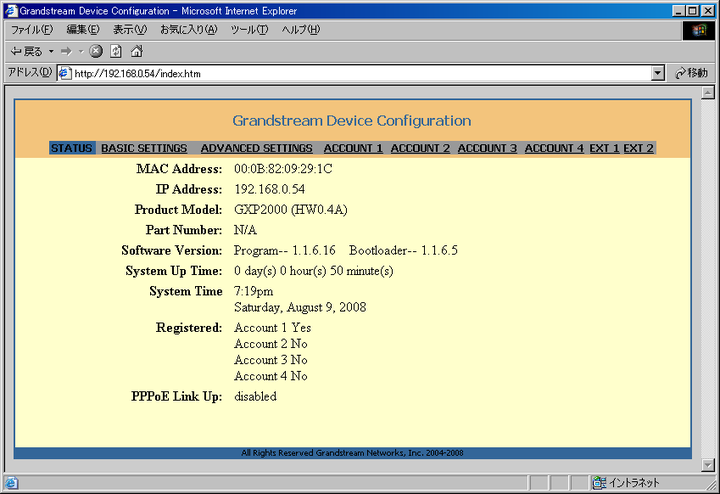Click the Forward arrow toolbar button
The image size is (720, 494).
(66, 51)
